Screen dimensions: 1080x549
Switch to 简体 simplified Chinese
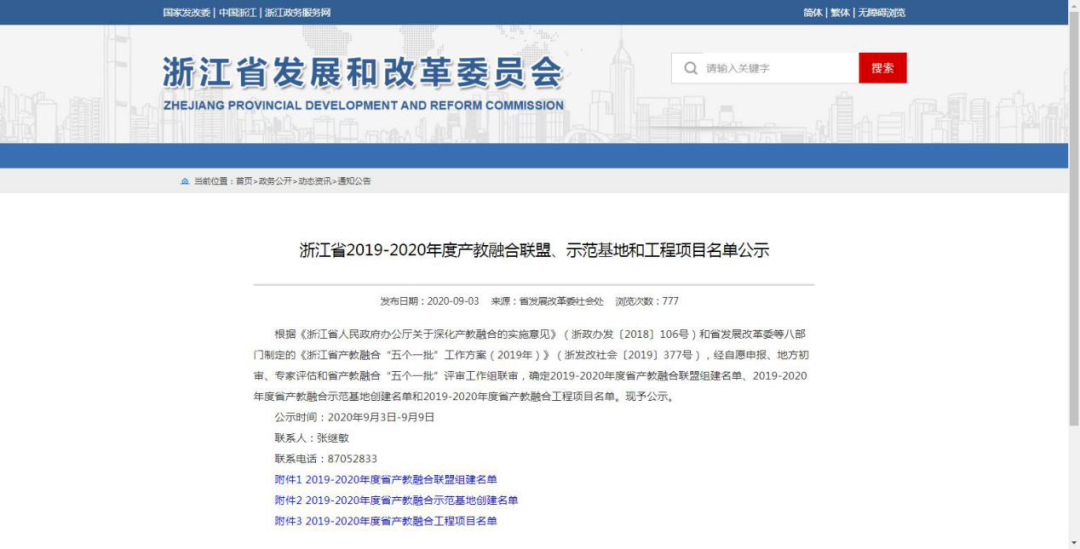(812, 13)
